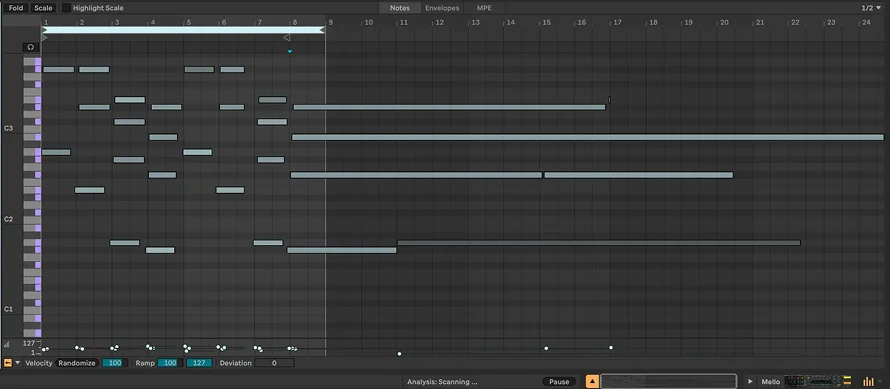Open the Mello device chain thumbnail

[x=812, y=381]
